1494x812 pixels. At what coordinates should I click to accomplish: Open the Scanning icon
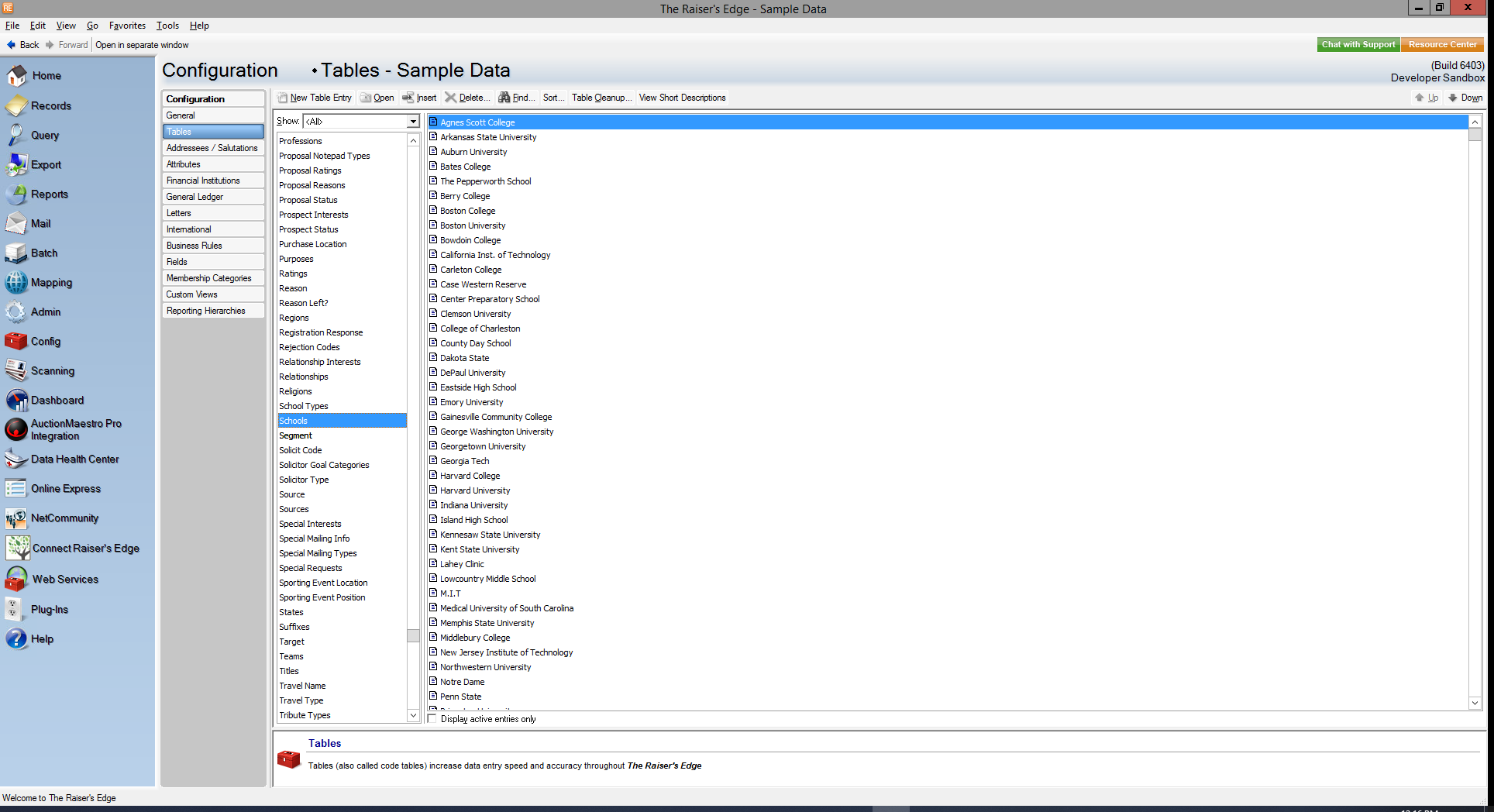(16, 371)
